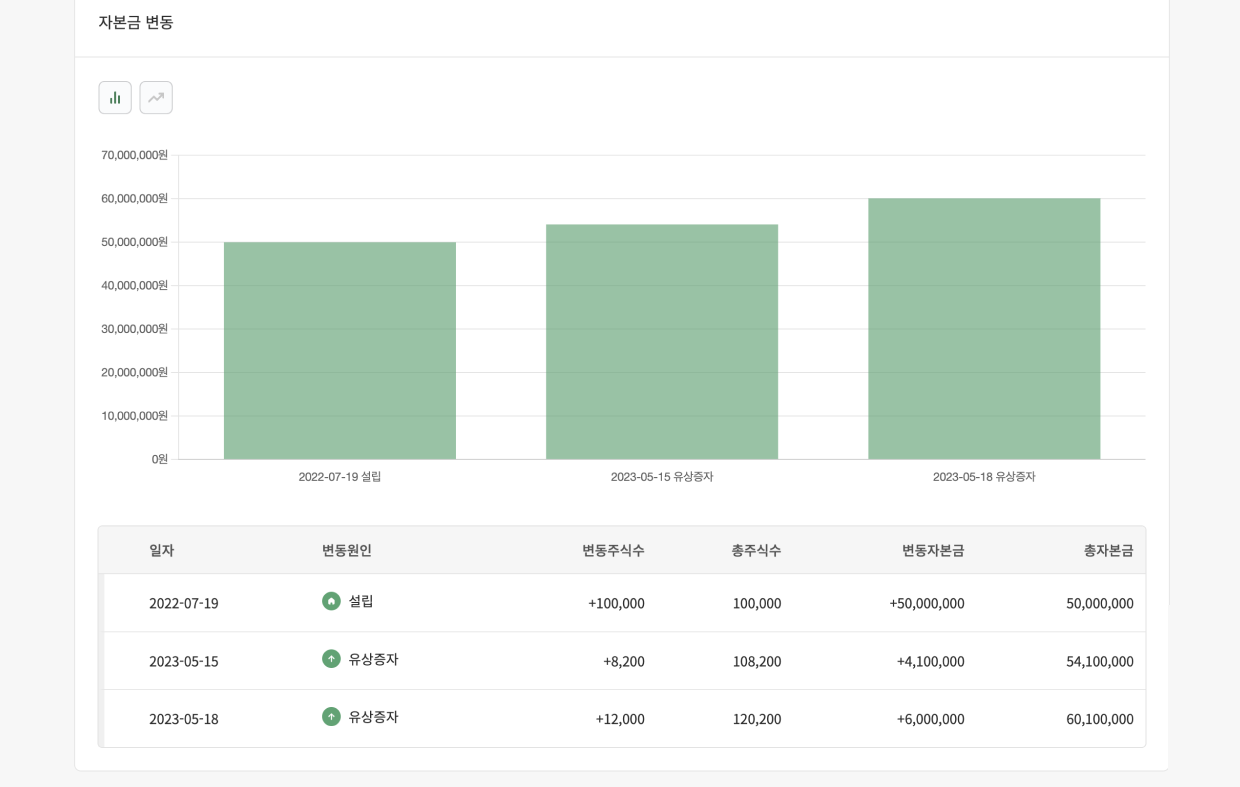Toggle chart display back to bar mode
Image resolution: width=1240 pixels, height=787 pixels.
114,97
